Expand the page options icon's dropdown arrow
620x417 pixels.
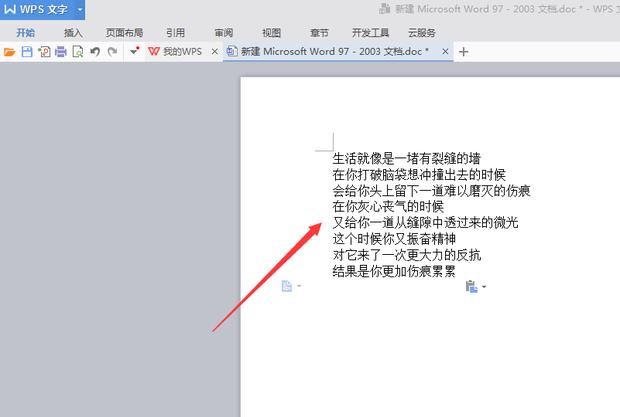pyautogui.click(x=299, y=286)
